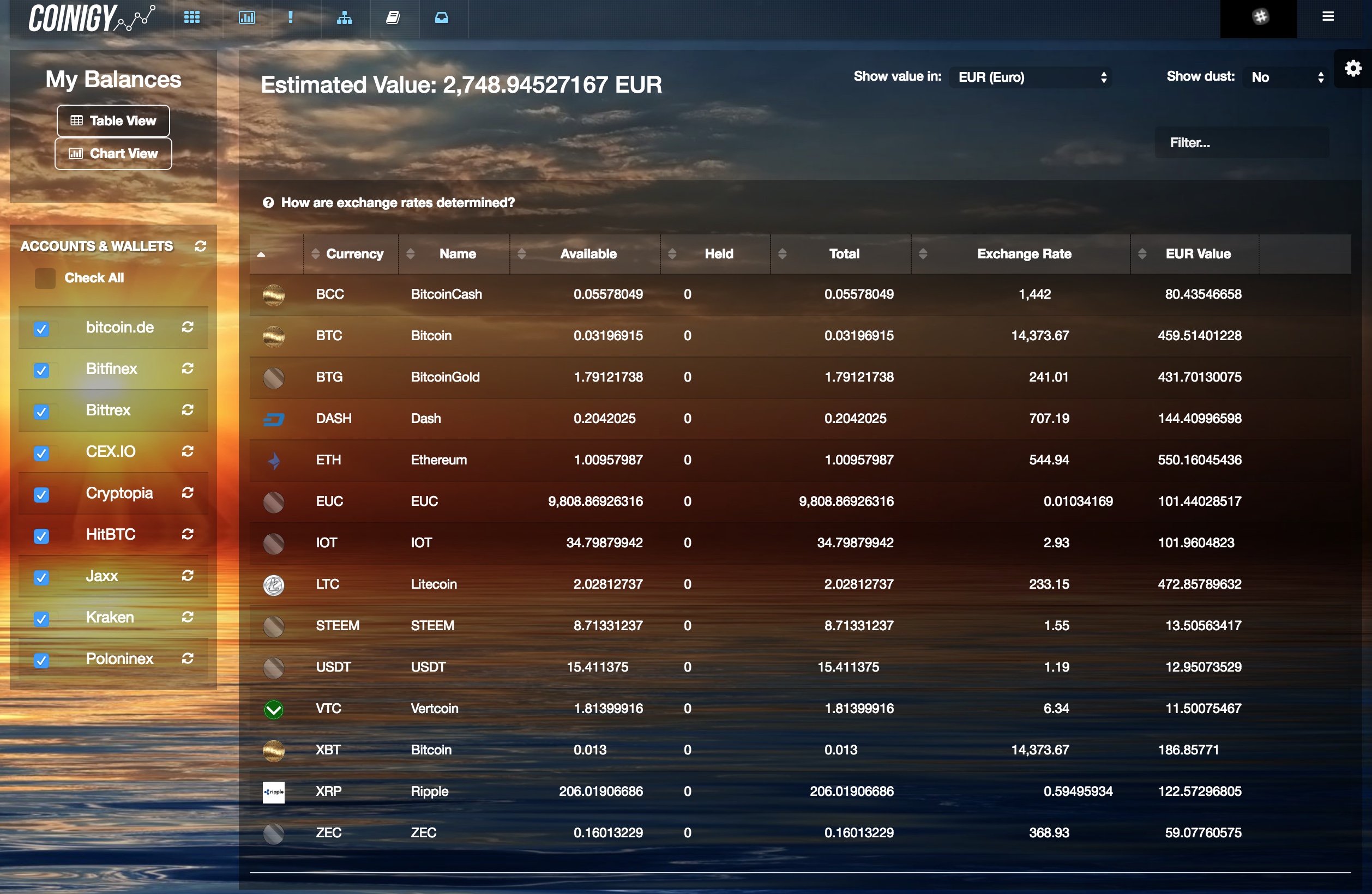The height and width of the screenshot is (894, 1372).
Task: Refresh the Bittrex account
Action: tap(188, 410)
